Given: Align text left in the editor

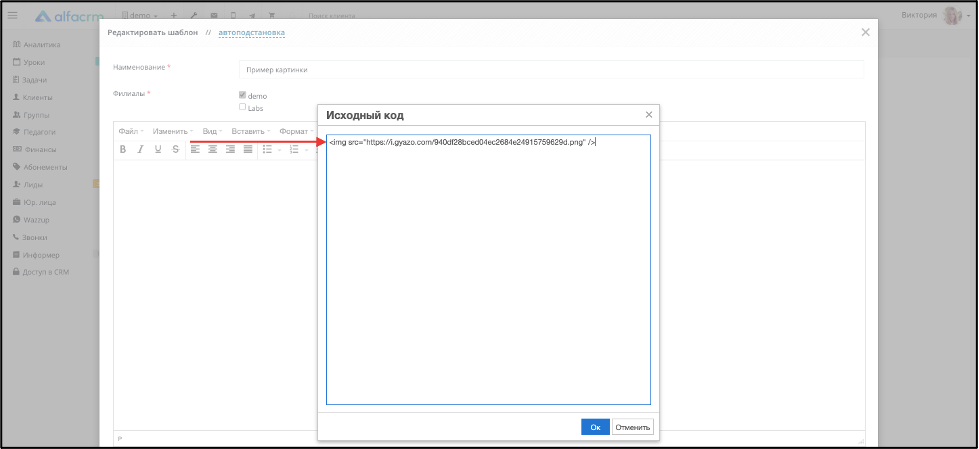Looking at the screenshot, I should click(195, 149).
